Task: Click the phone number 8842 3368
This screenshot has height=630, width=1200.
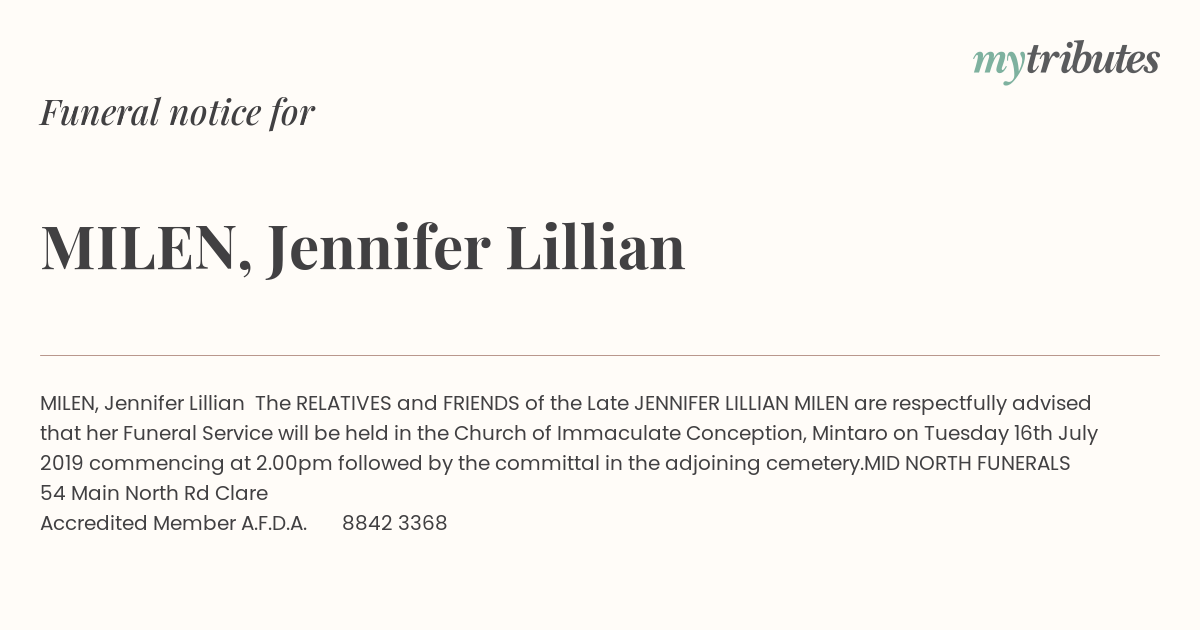Action: tap(395, 523)
